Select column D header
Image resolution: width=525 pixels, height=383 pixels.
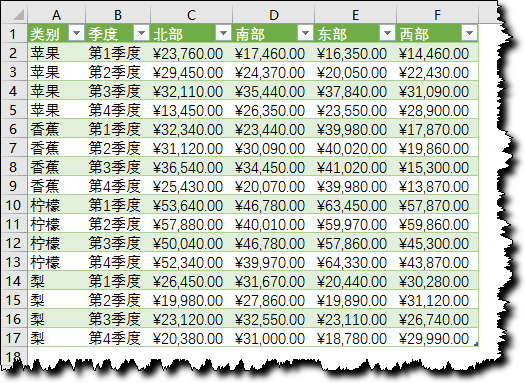(273, 14)
